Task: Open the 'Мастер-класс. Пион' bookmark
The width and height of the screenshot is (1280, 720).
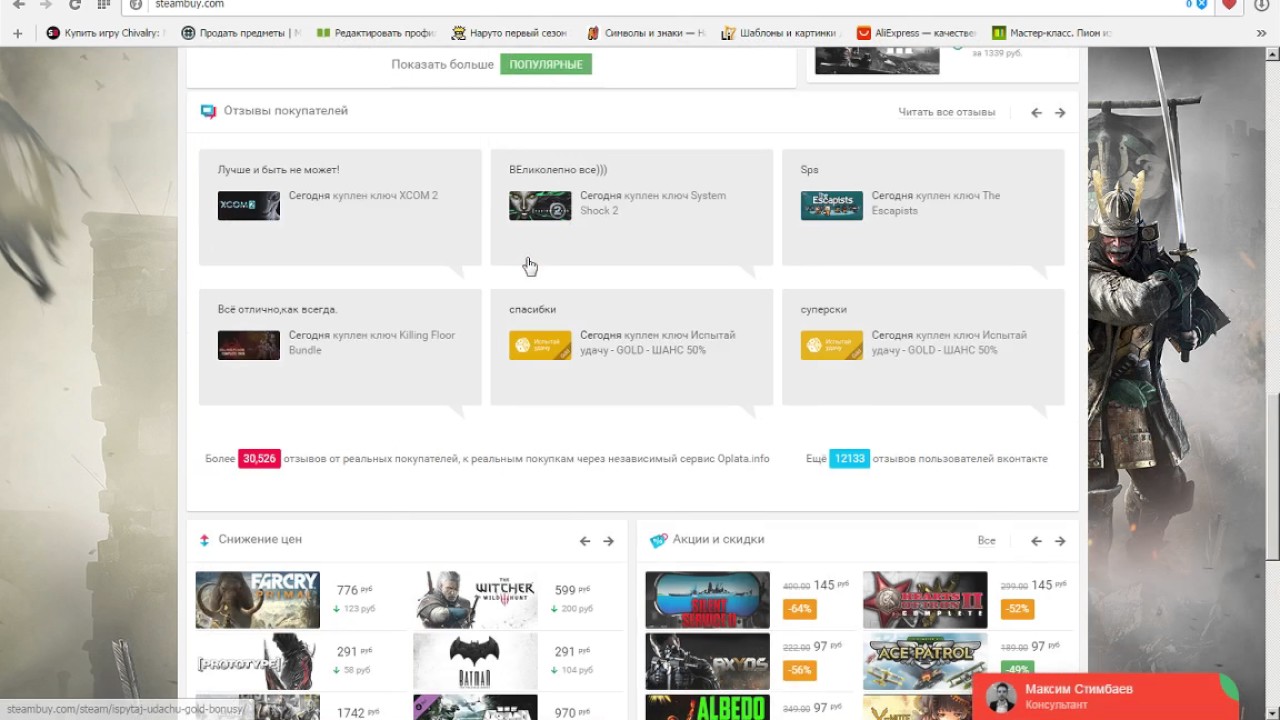Action: tap(1051, 33)
